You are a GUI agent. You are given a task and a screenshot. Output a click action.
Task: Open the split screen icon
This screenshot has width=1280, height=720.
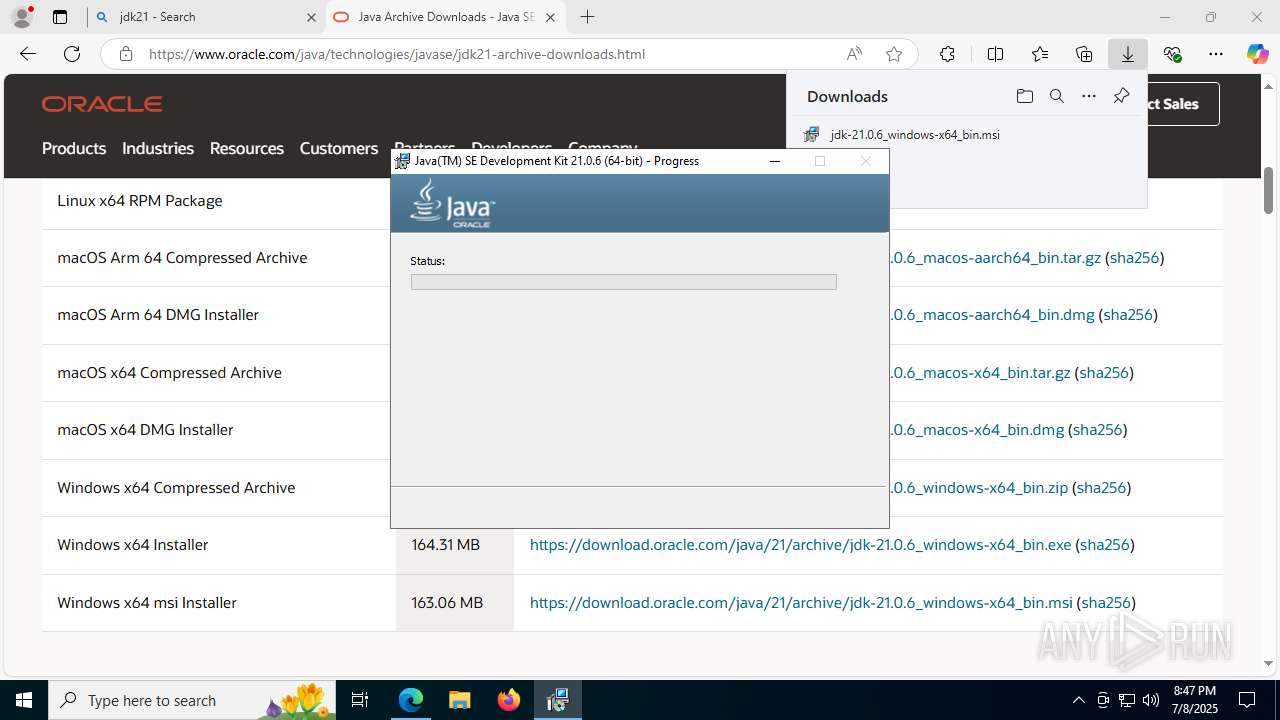pyautogui.click(x=995, y=54)
